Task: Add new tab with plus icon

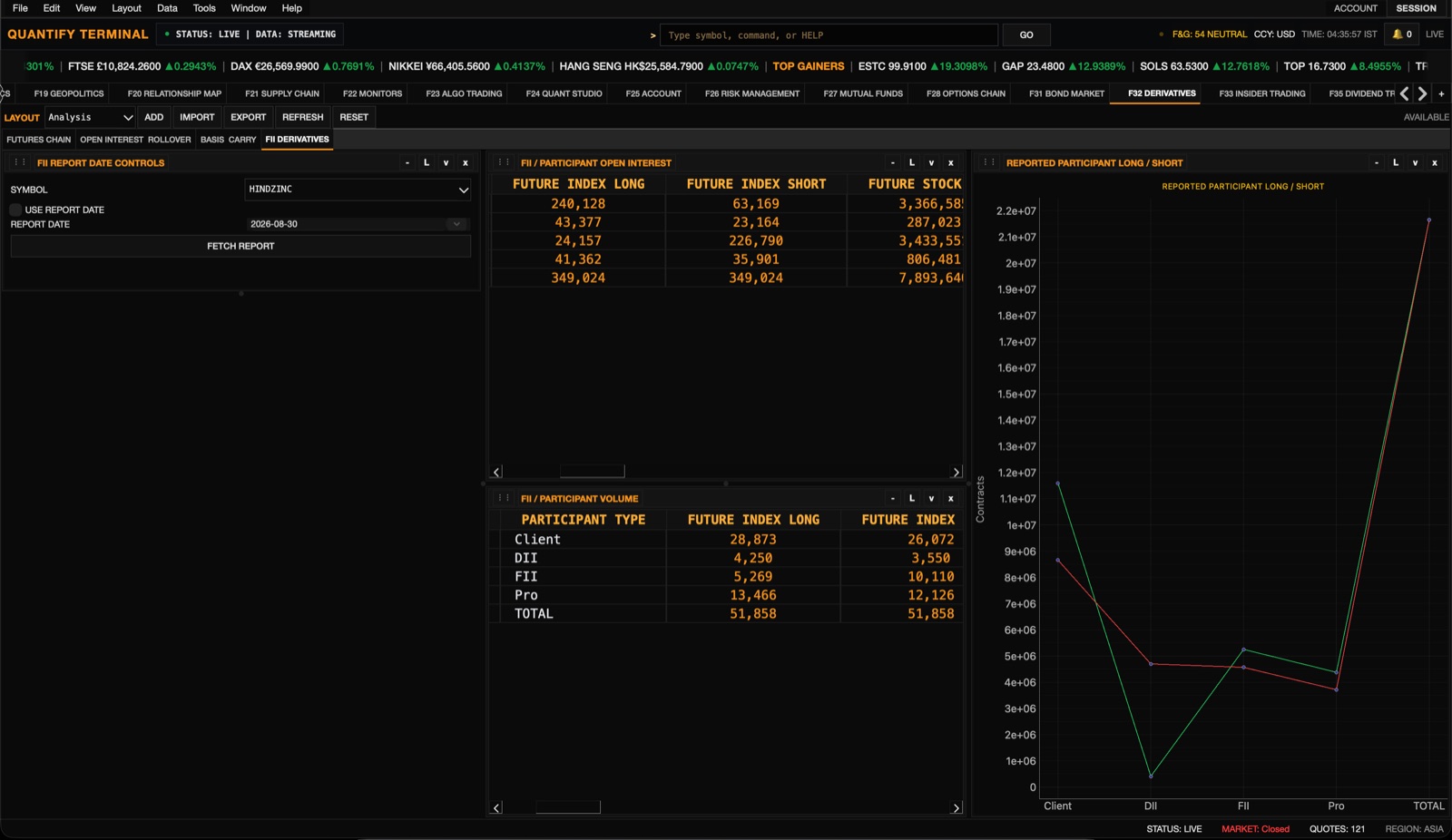Action: click(1441, 93)
